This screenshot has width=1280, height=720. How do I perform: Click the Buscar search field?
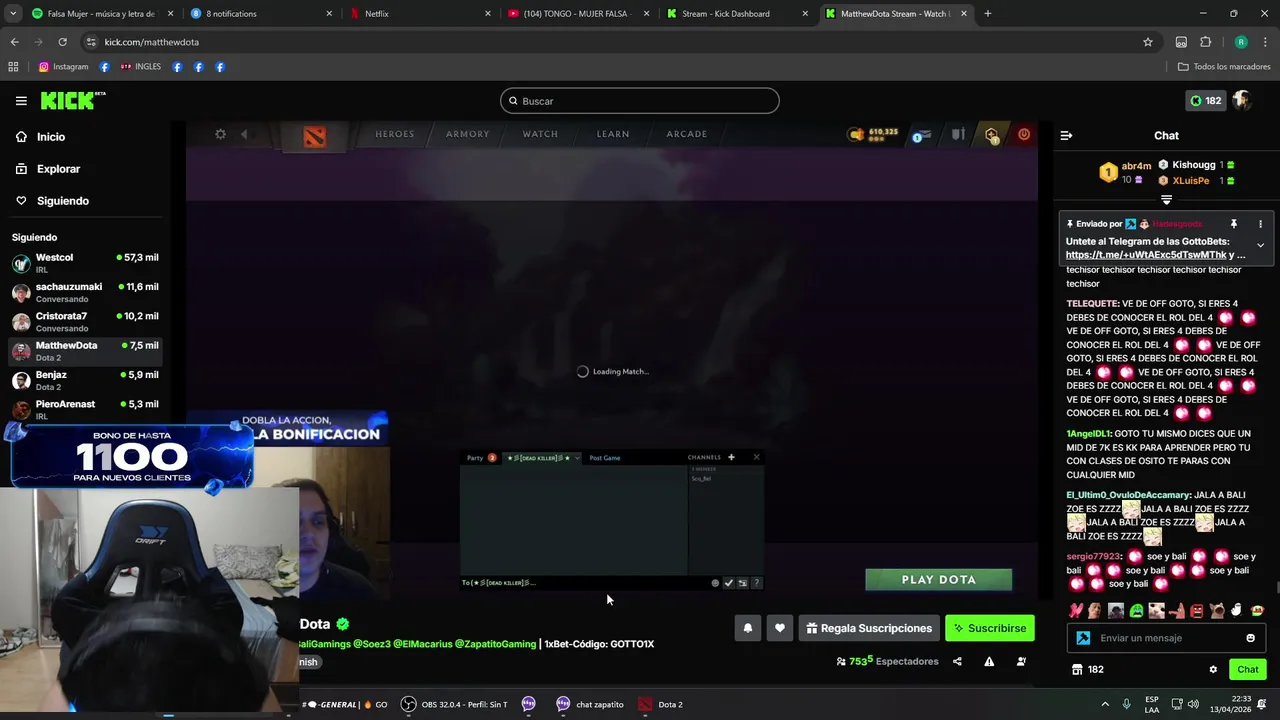(639, 101)
